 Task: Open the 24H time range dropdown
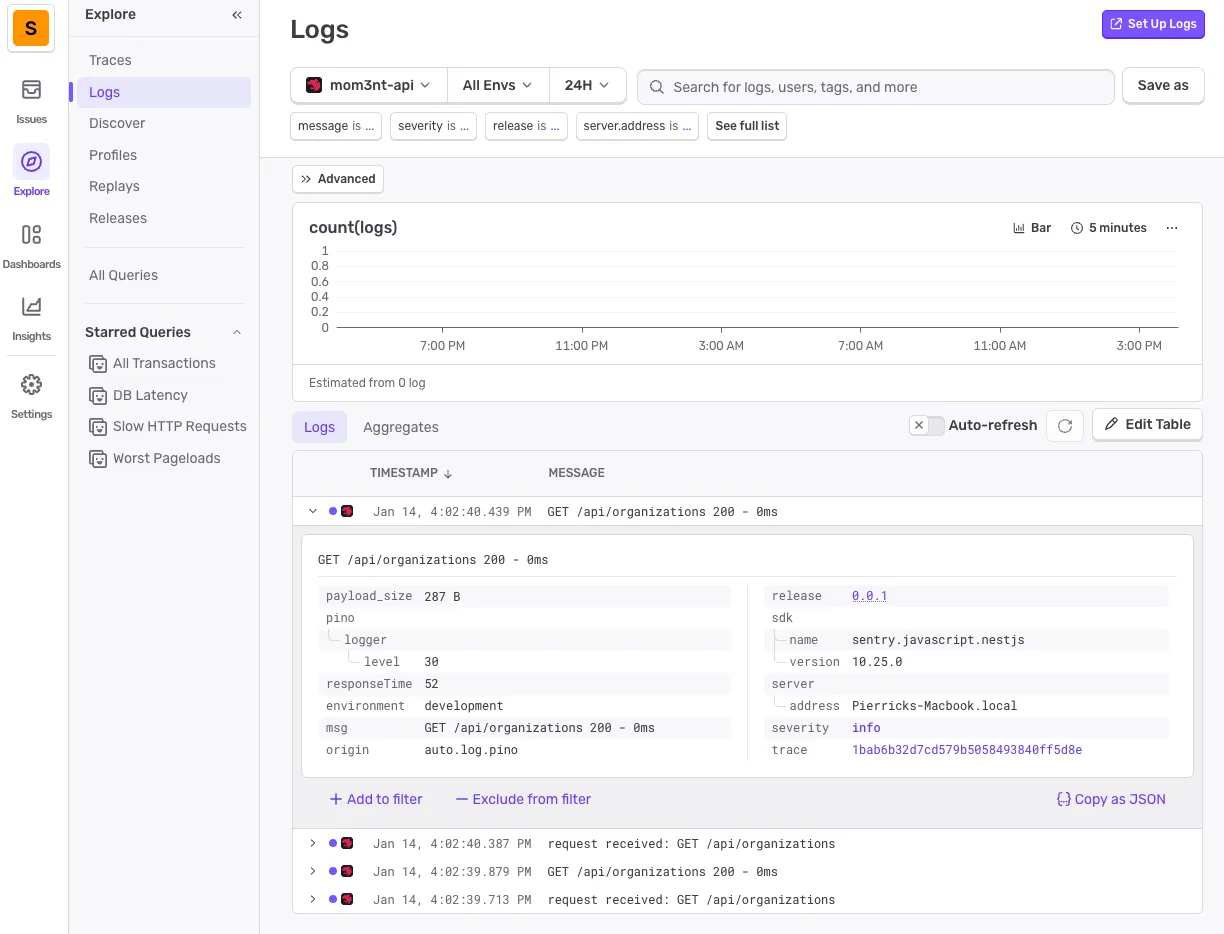587,86
